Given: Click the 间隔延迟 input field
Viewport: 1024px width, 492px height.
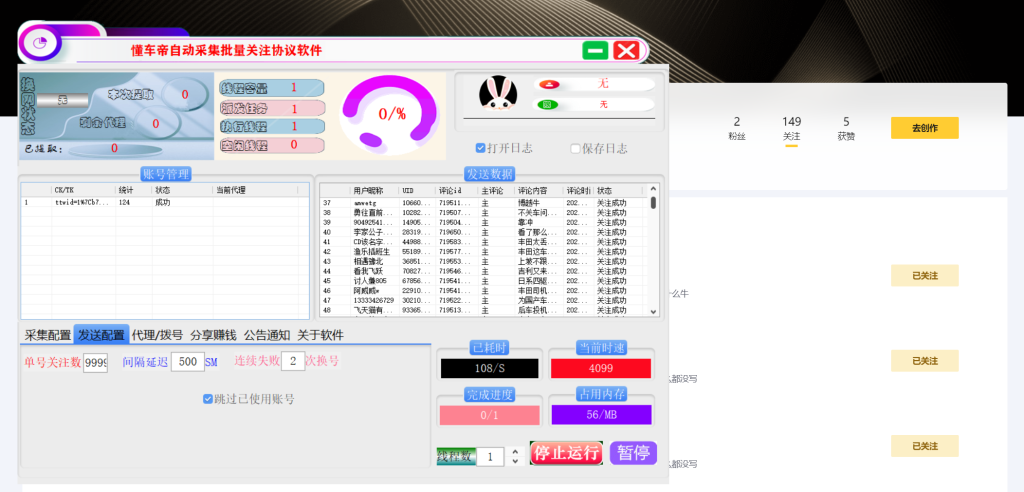Looking at the screenshot, I should (187, 362).
